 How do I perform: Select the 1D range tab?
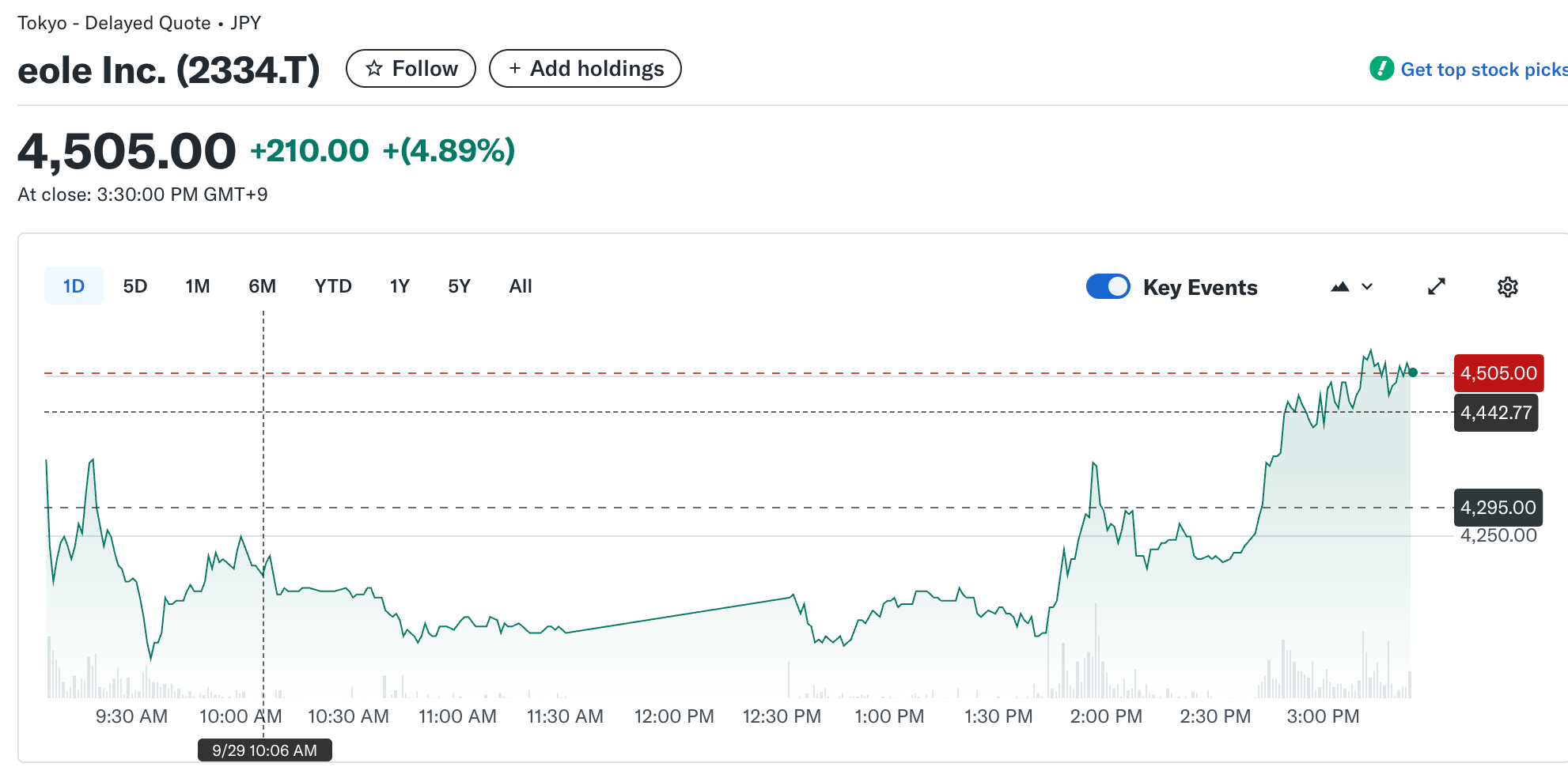tap(74, 286)
